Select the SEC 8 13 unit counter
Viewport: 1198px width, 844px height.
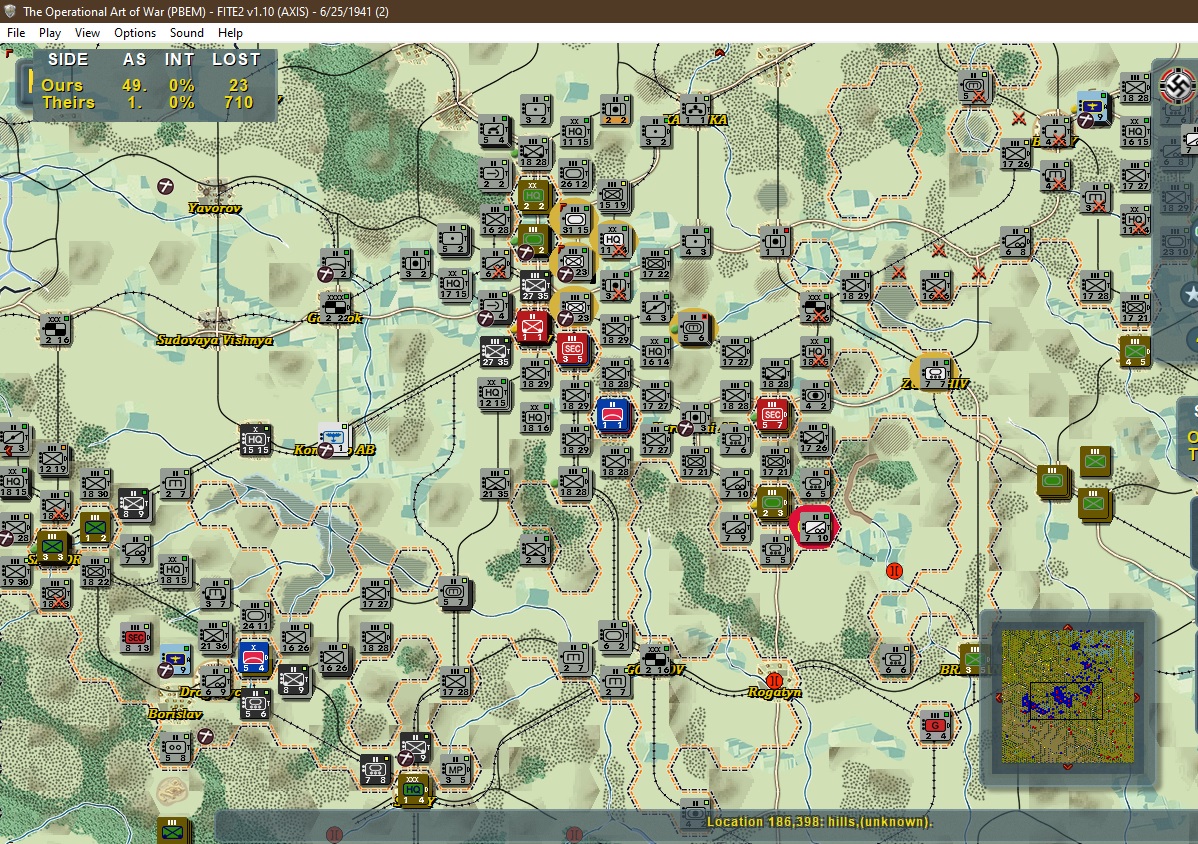click(x=135, y=639)
